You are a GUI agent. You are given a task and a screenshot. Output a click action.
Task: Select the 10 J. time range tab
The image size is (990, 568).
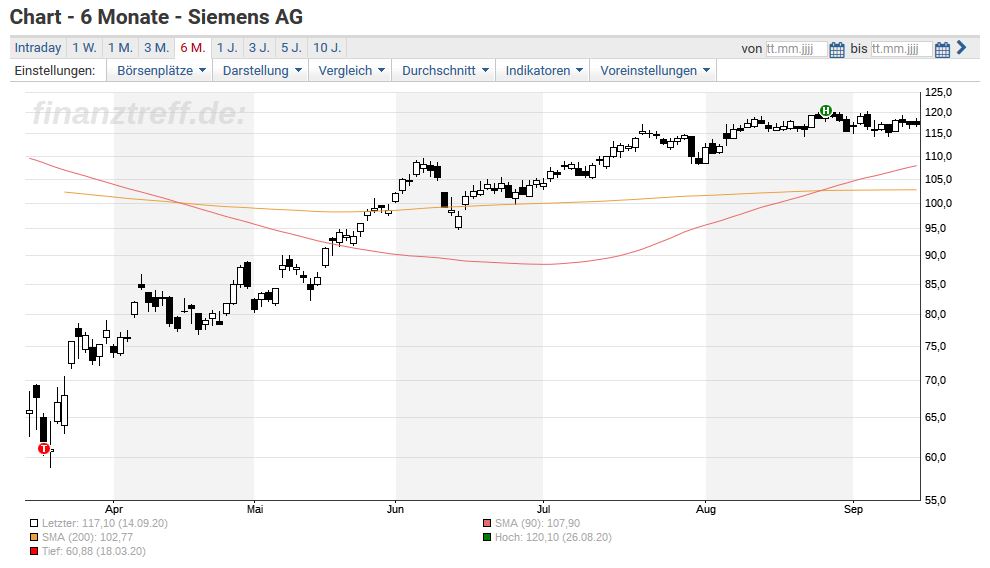[327, 48]
